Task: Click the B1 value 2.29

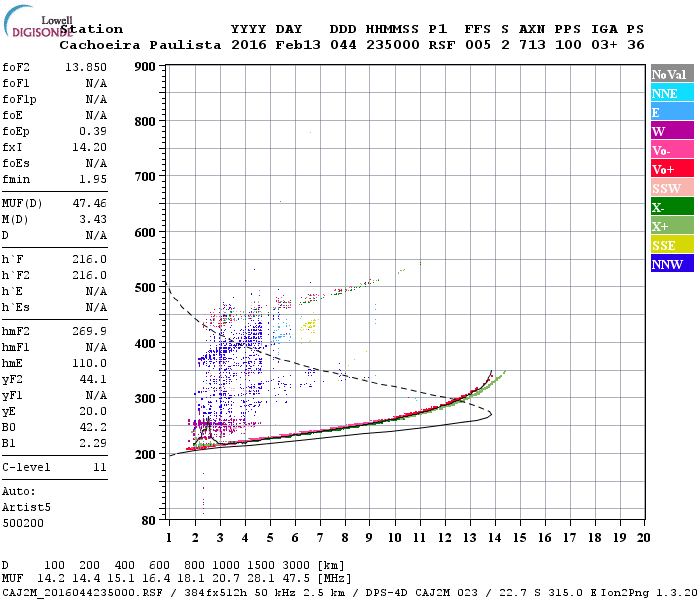Action: (93, 443)
